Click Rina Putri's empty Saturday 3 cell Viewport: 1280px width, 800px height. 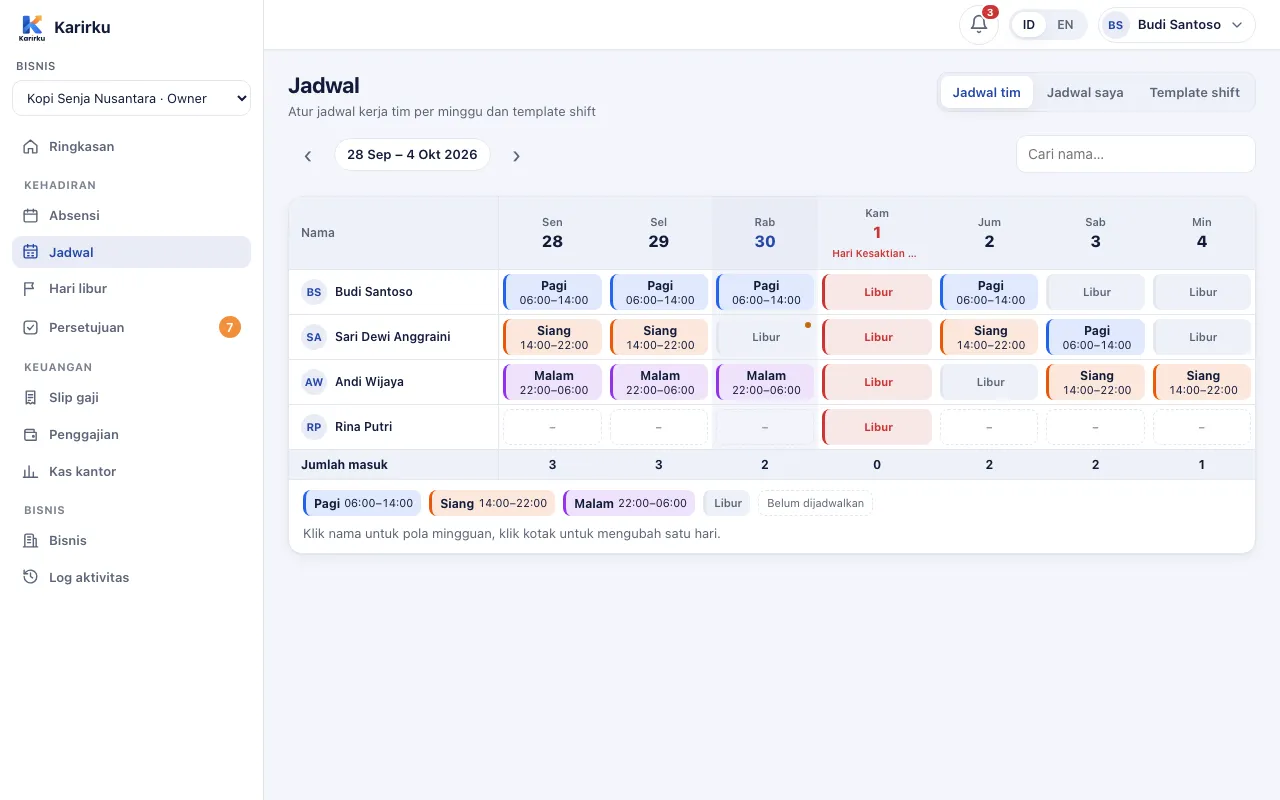(x=1096, y=427)
